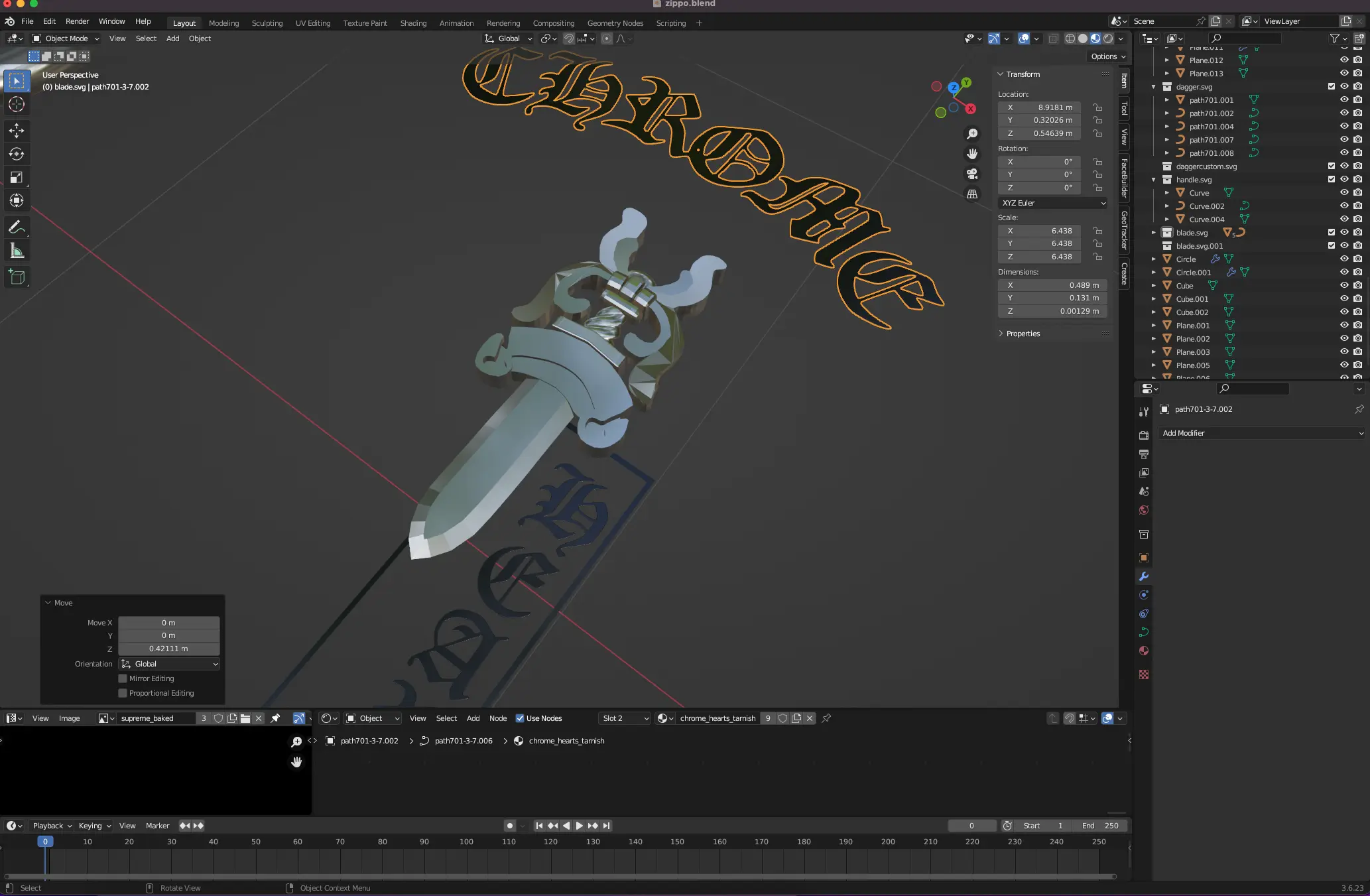Switch to the Shading workspace tab
The image size is (1370, 896).
[x=413, y=23]
